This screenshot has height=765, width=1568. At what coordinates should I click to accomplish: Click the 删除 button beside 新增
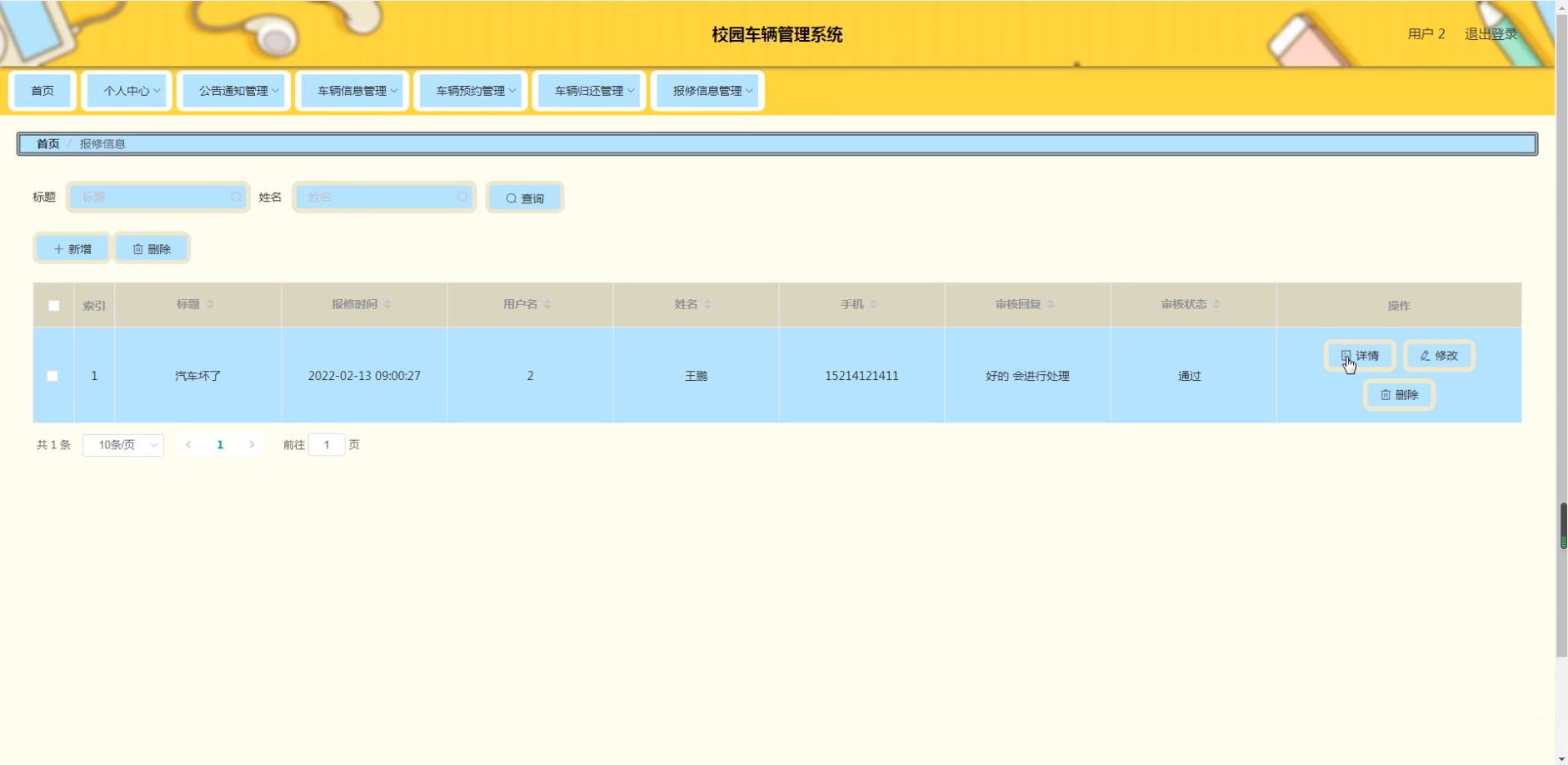(x=152, y=248)
